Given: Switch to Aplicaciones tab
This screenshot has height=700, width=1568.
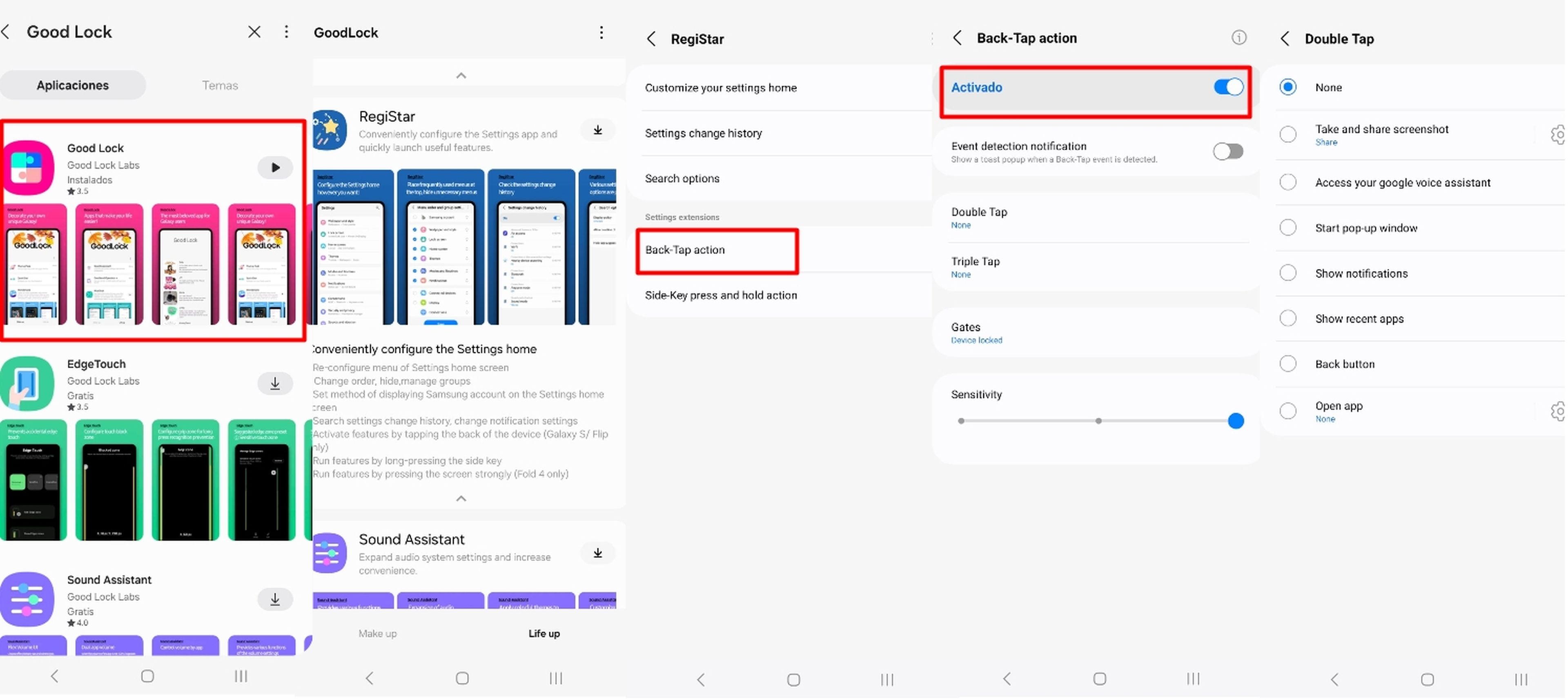Looking at the screenshot, I should [x=72, y=85].
